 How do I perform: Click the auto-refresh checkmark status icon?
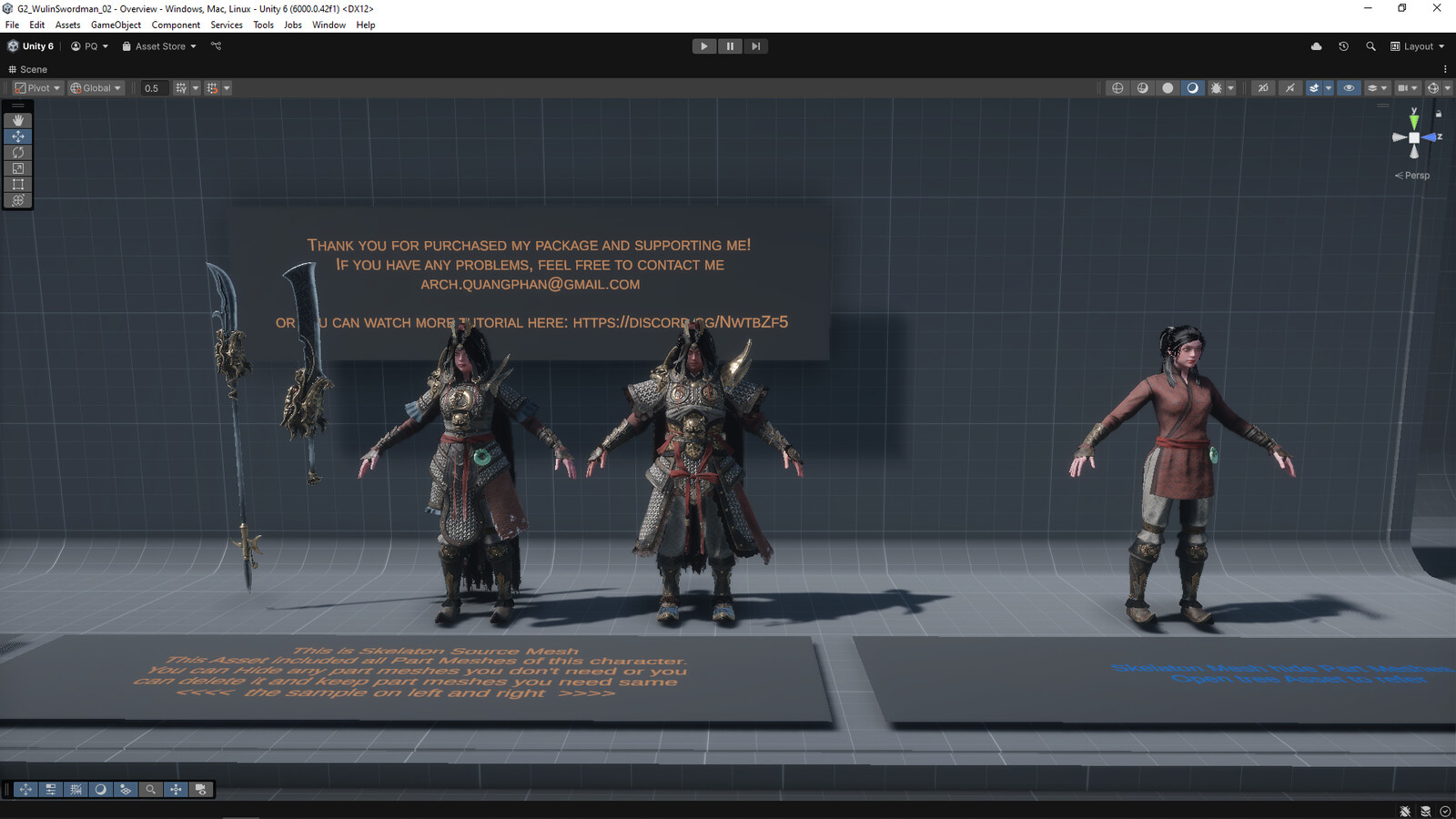[x=1445, y=811]
